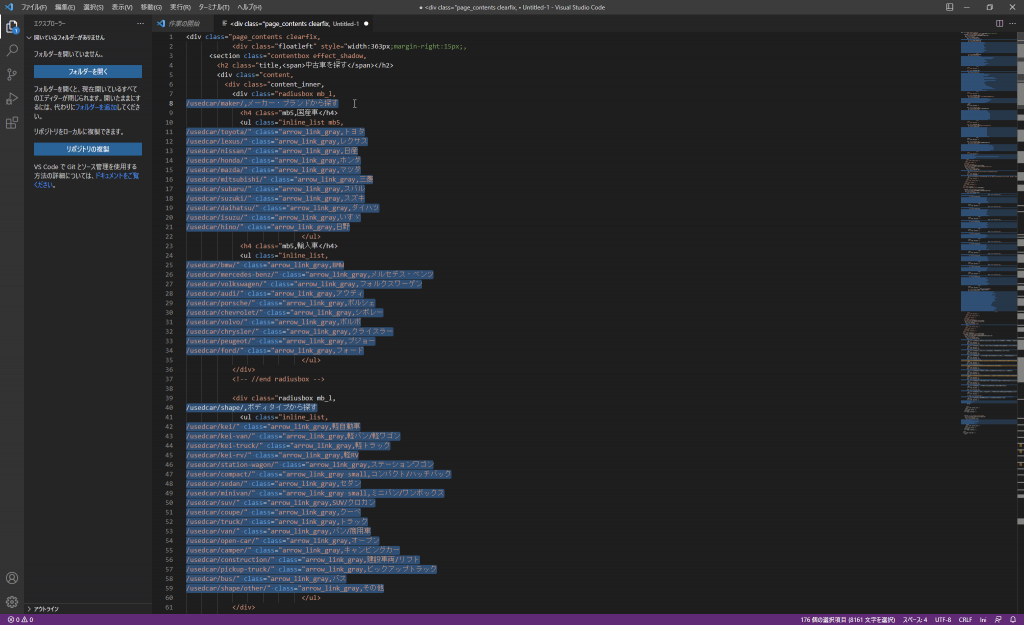The image size is (1024, 625).
Task: Click the editor minimap
Action: (x=989, y=232)
